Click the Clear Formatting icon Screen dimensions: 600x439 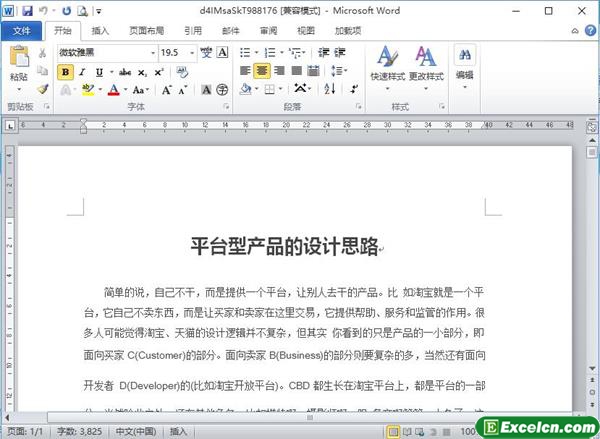coord(182,72)
